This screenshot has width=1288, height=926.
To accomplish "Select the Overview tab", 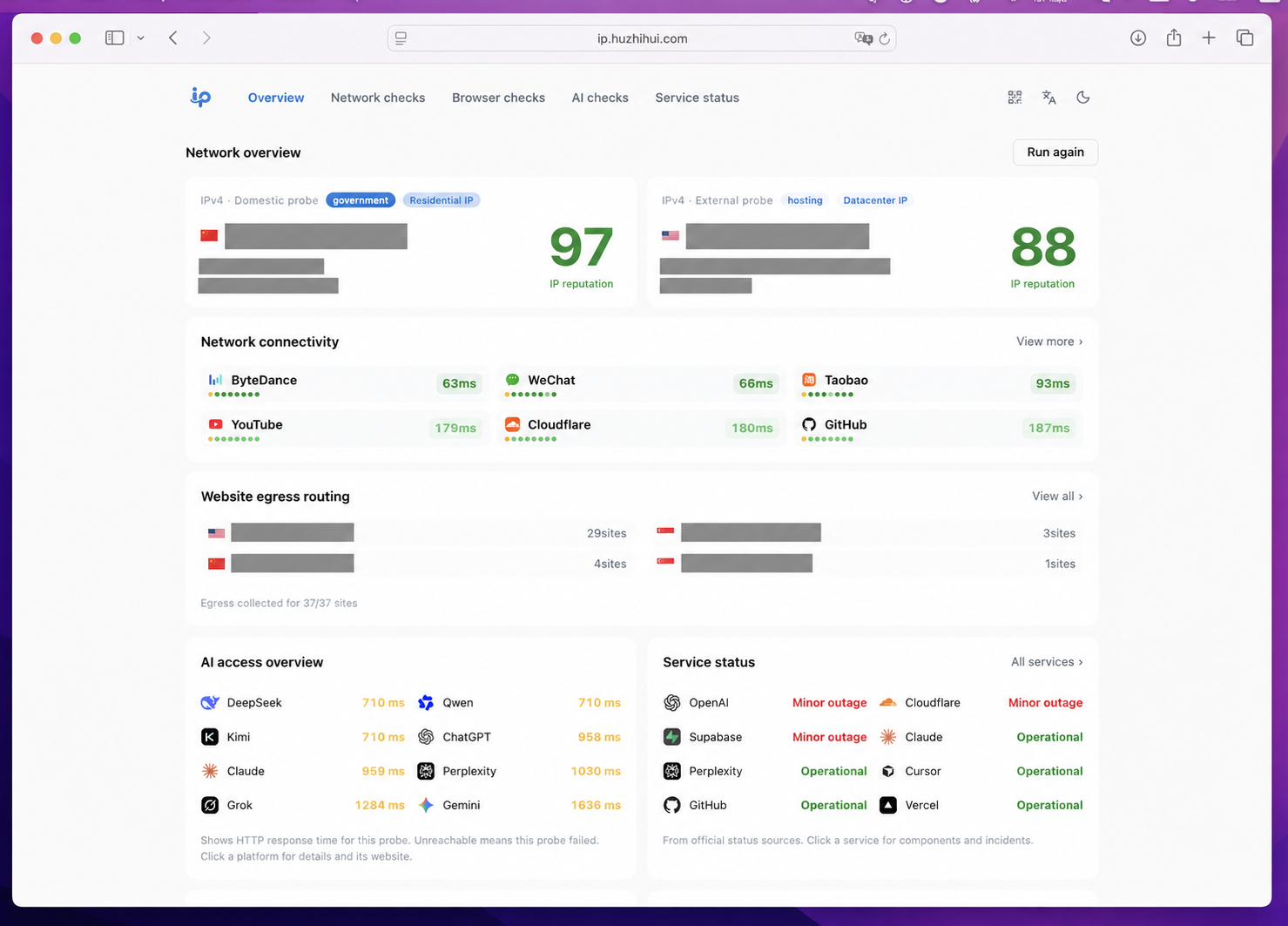I will tap(276, 98).
